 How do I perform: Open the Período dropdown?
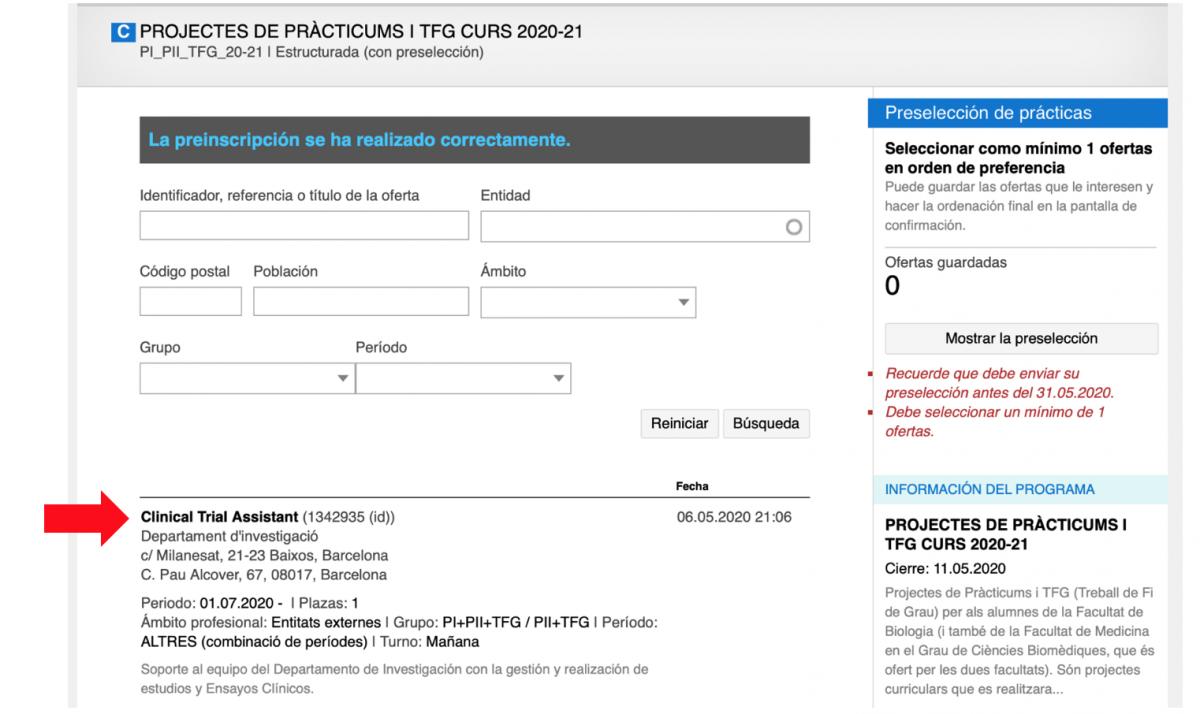click(463, 378)
